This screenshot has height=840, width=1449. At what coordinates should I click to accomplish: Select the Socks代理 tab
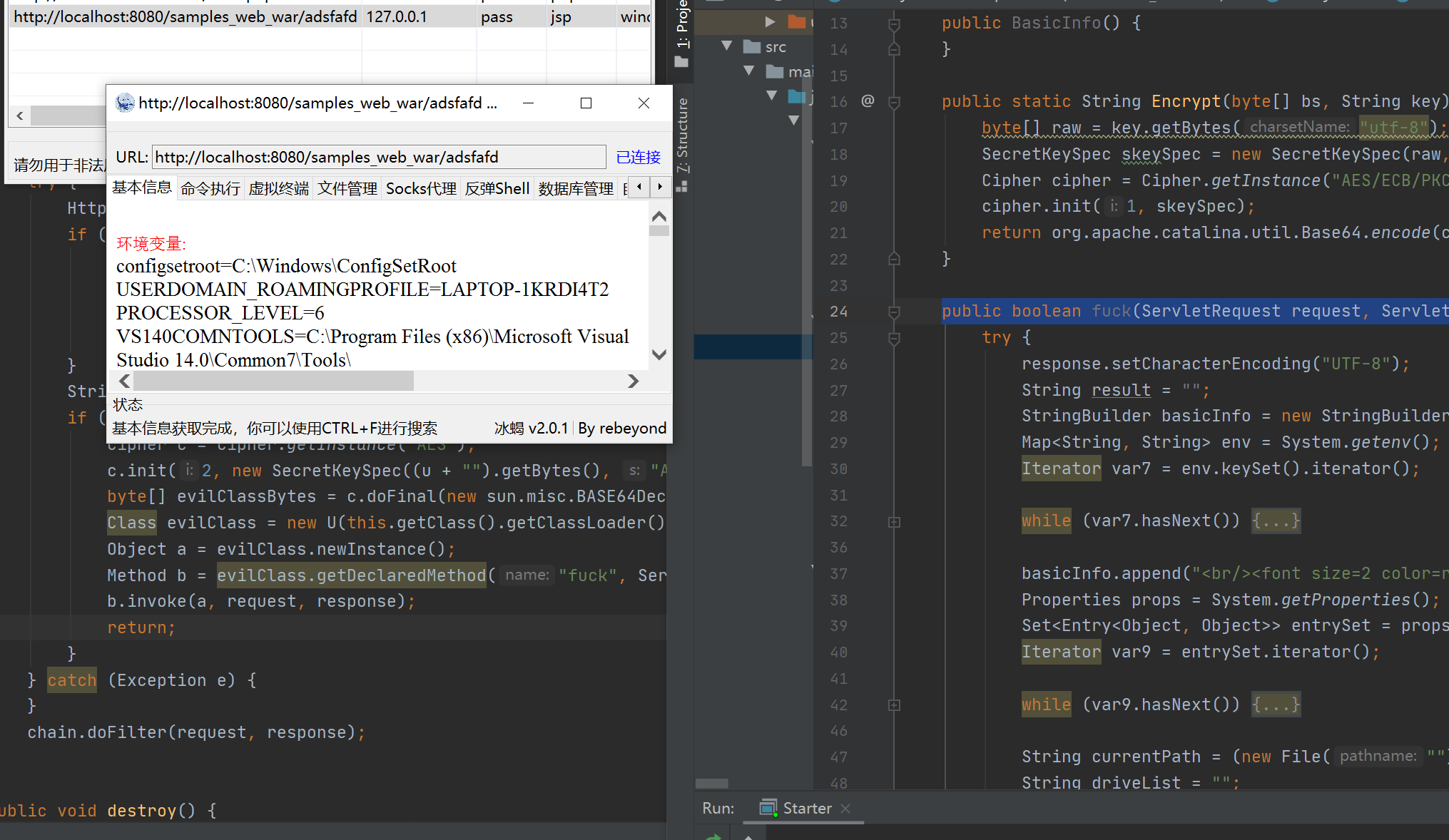pyautogui.click(x=421, y=188)
